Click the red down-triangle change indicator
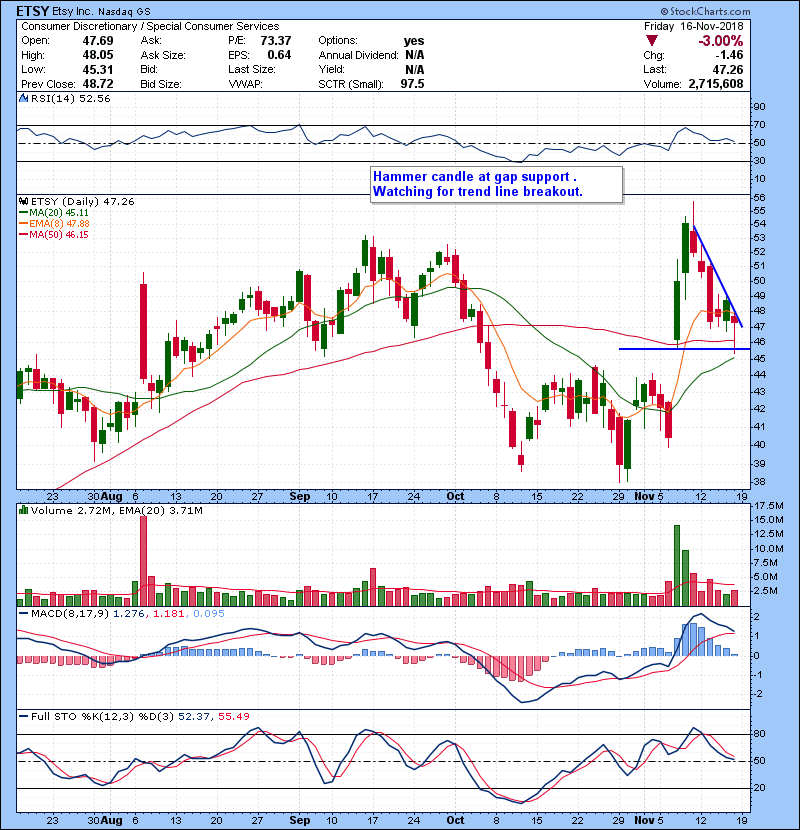The height and width of the screenshot is (830, 800). pos(652,41)
